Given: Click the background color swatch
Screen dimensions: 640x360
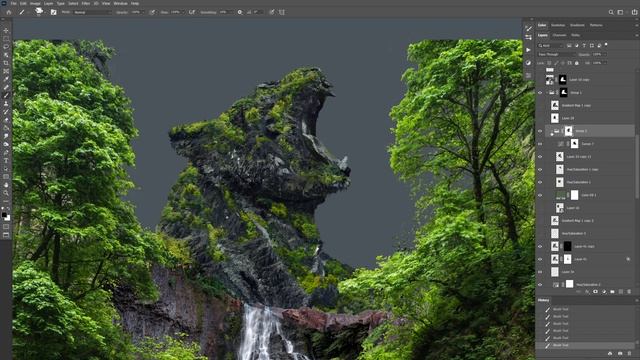Looking at the screenshot, I should (7, 218).
